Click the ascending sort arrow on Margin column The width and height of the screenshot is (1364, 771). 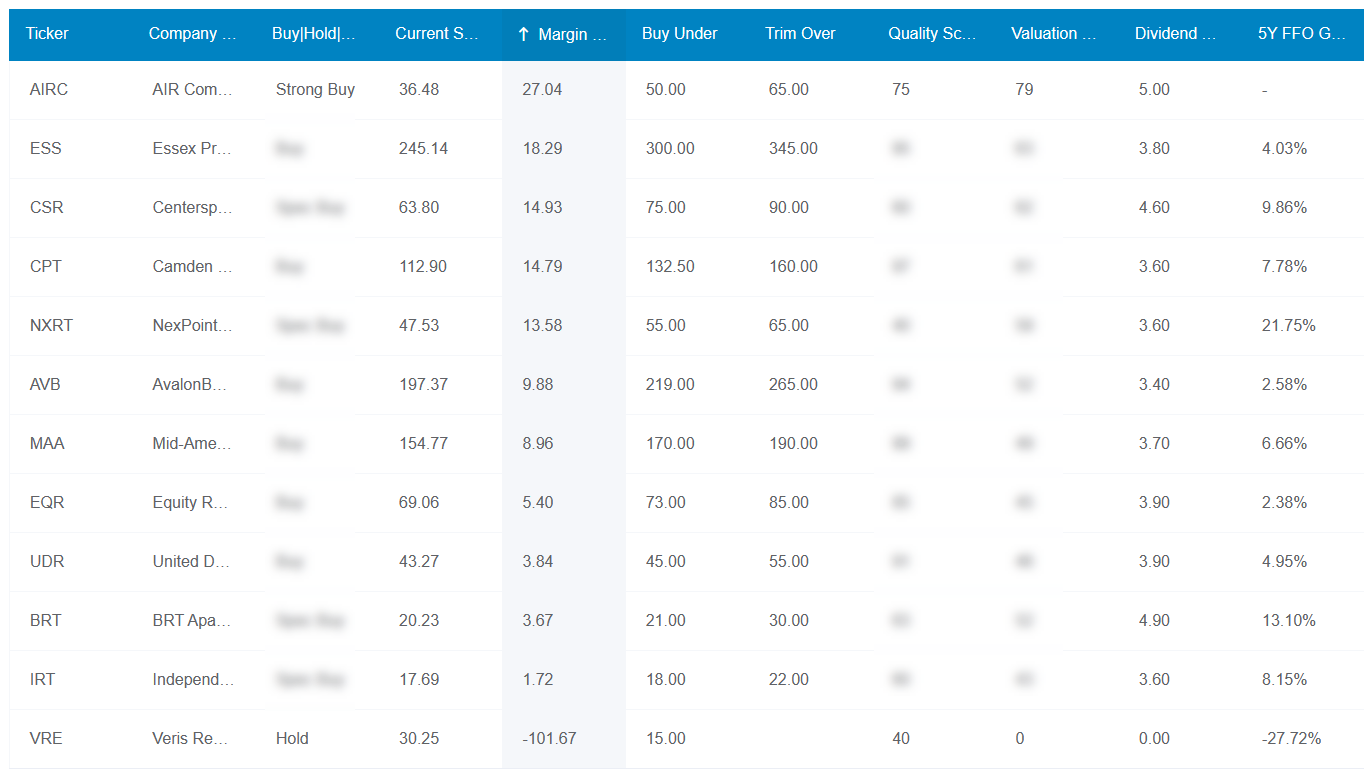pyautogui.click(x=523, y=34)
